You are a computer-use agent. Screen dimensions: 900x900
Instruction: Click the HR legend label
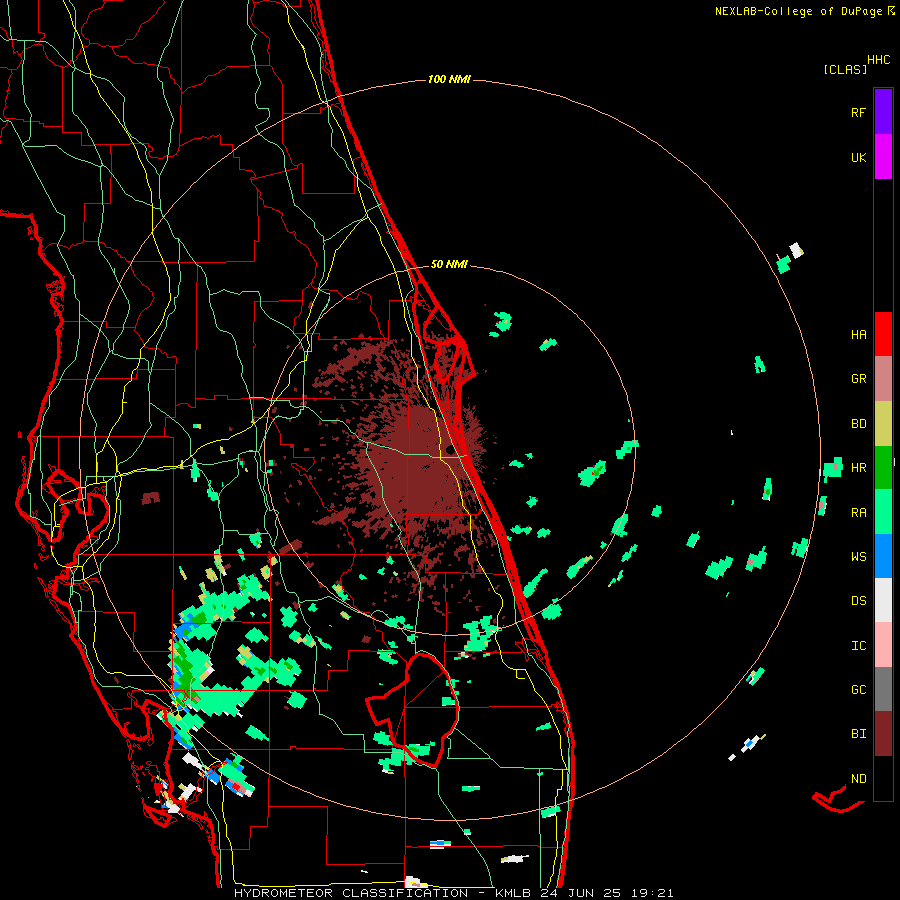coord(858,468)
